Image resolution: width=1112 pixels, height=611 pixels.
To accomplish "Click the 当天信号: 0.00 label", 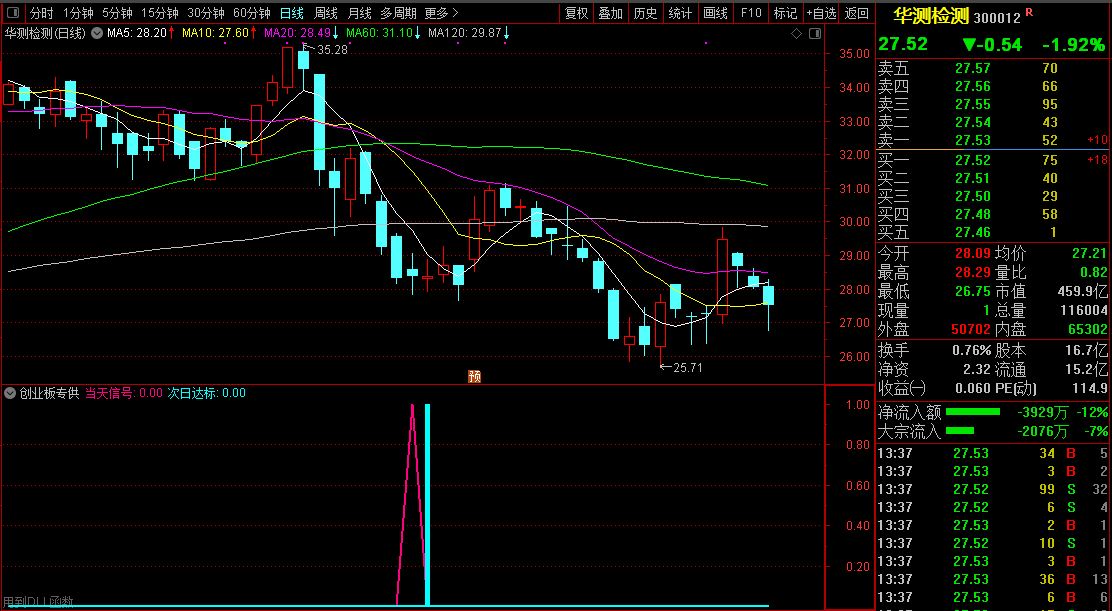I will [x=123, y=393].
